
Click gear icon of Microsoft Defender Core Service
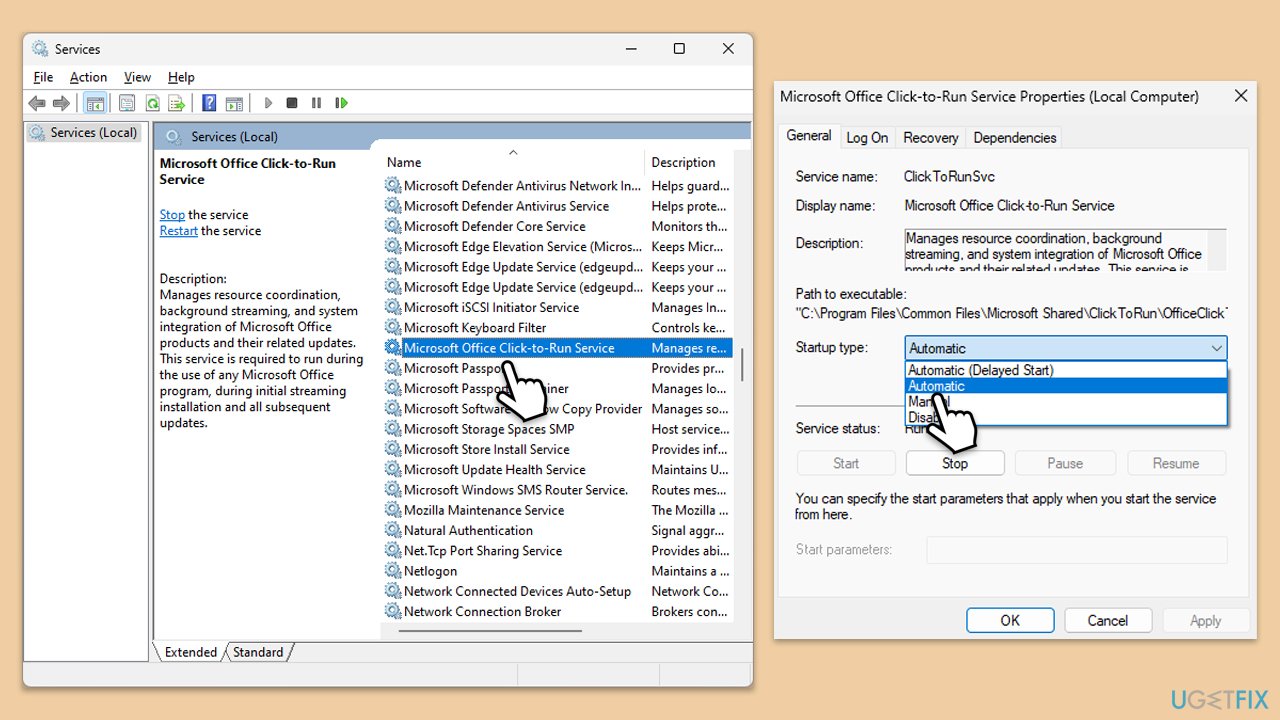(393, 226)
